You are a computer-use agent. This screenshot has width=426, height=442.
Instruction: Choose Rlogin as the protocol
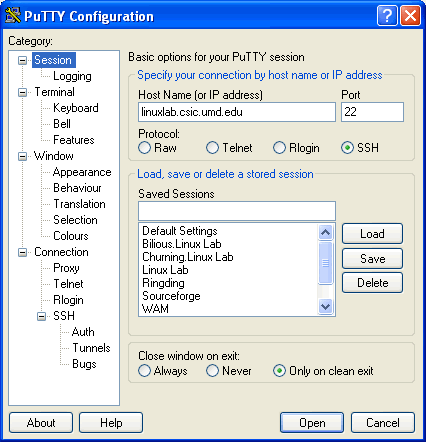point(279,148)
